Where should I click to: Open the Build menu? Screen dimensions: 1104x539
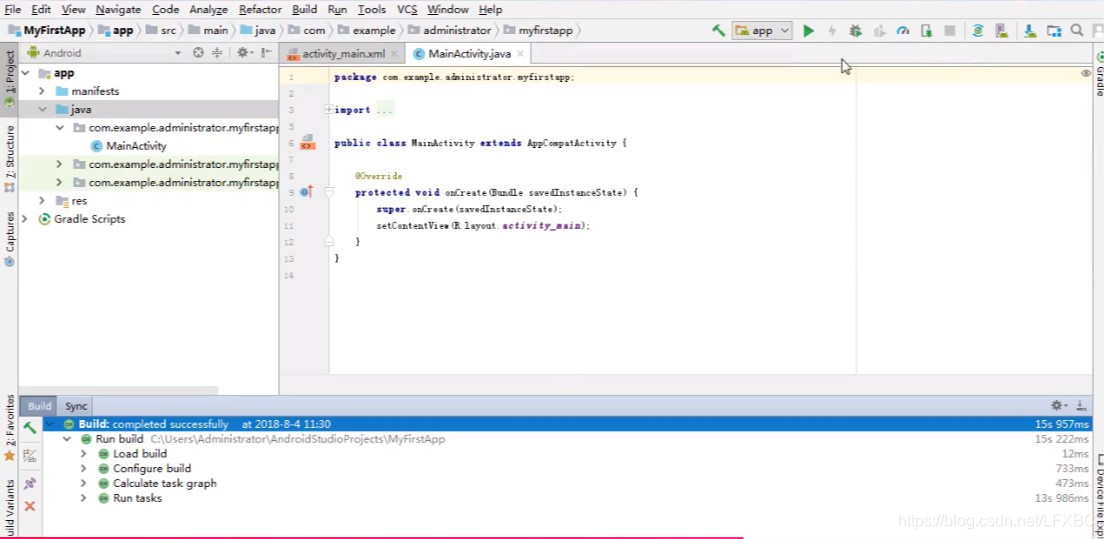tap(304, 10)
